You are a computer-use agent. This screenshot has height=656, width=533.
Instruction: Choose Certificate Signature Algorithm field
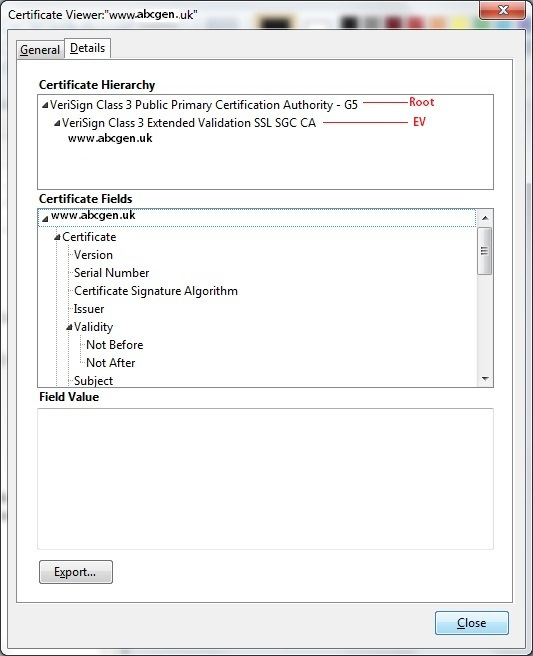156,291
